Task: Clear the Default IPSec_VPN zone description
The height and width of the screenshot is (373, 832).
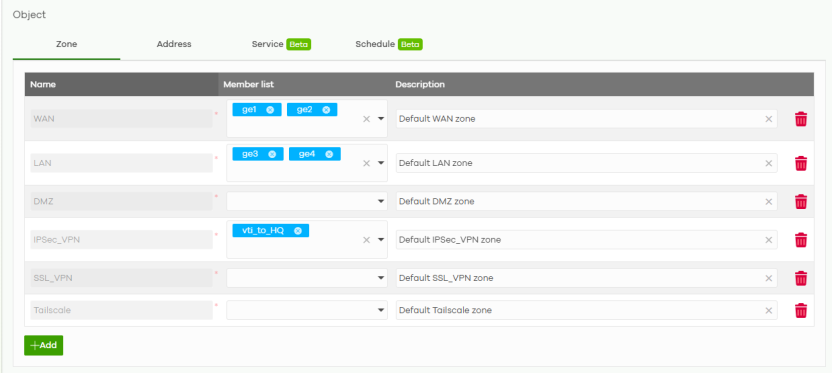Action: pyautogui.click(x=768, y=240)
